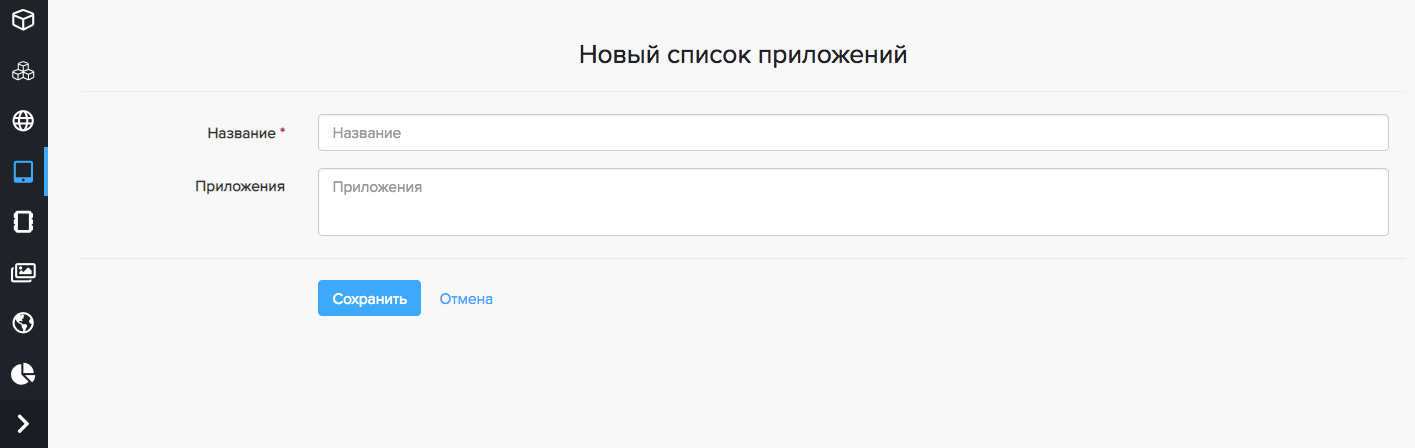Image resolution: width=1415 pixels, height=448 pixels.
Task: Open the stacked cubes sidebar icon
Action: pyautogui.click(x=23, y=71)
